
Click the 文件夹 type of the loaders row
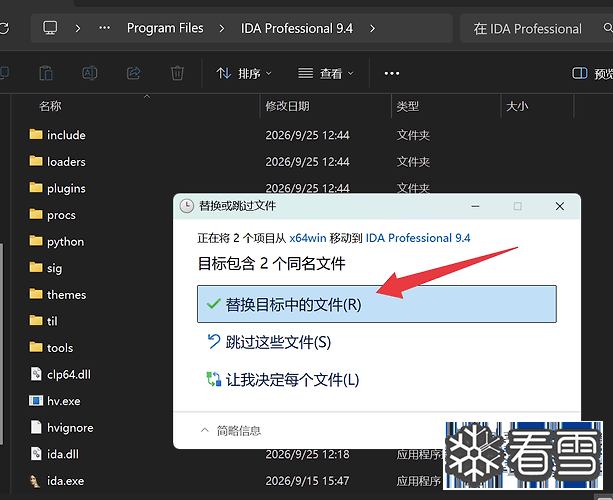coord(413,162)
